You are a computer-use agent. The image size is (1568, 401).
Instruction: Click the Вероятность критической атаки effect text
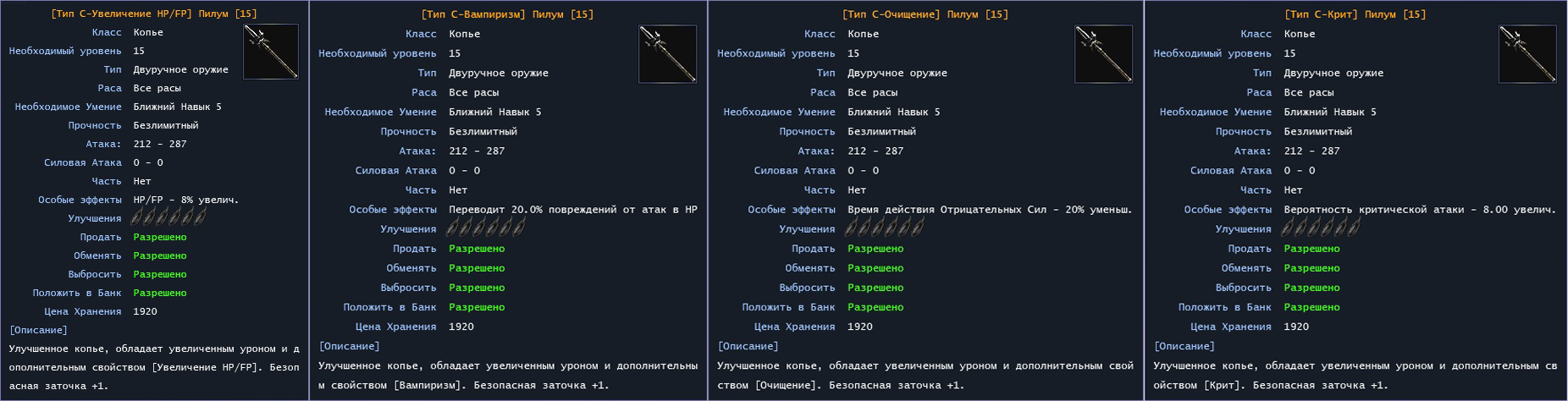click(x=1420, y=209)
